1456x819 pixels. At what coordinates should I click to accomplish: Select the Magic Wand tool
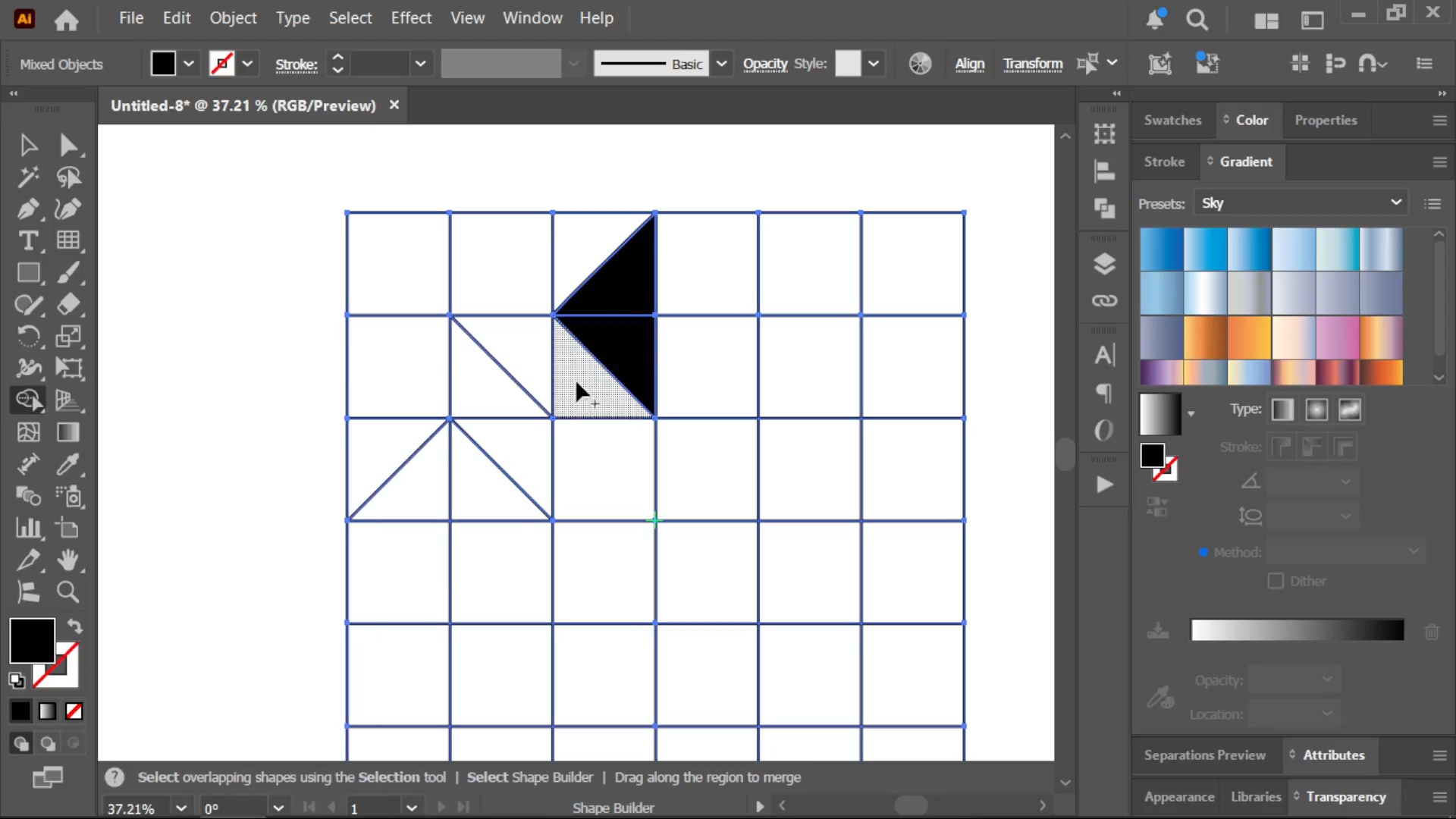[x=28, y=177]
